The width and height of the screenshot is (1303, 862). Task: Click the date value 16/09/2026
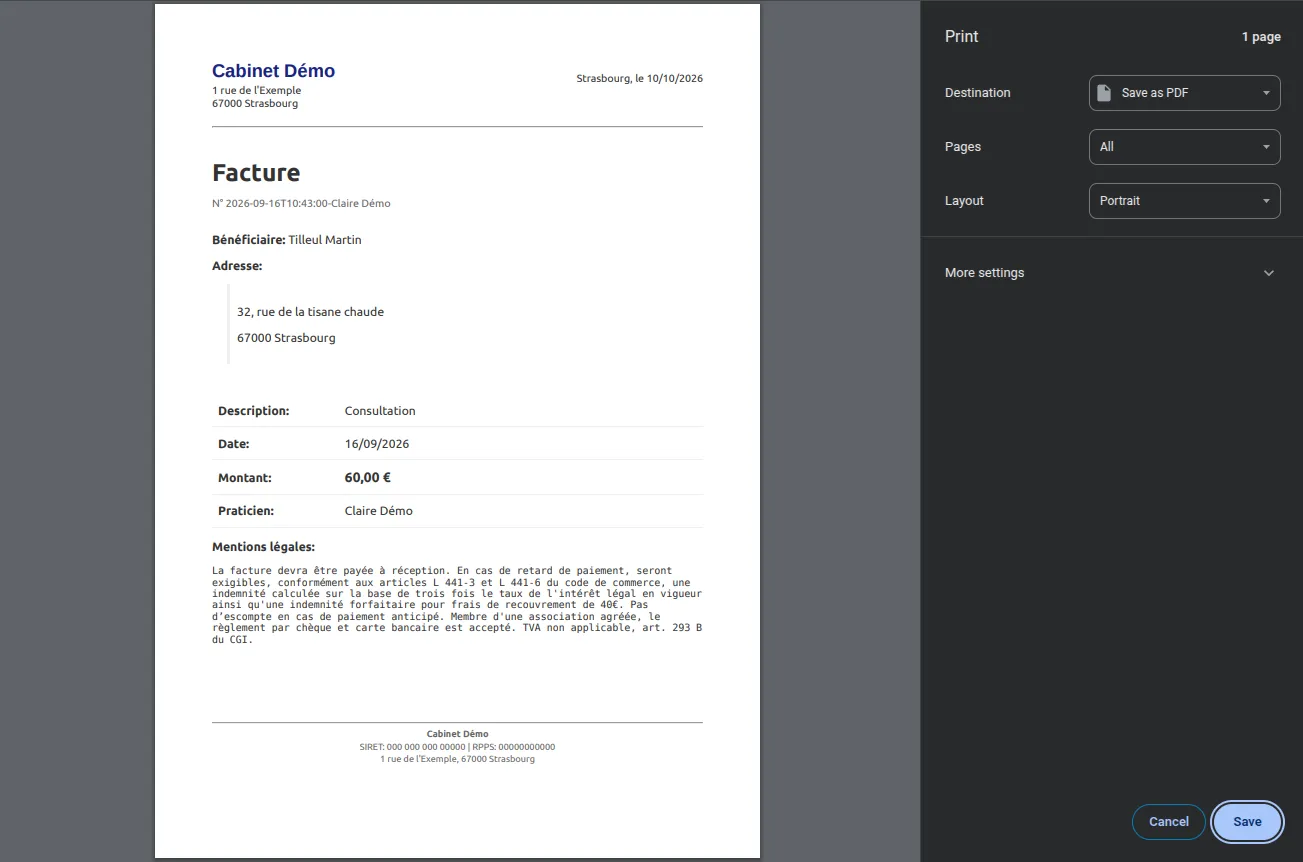pos(377,444)
